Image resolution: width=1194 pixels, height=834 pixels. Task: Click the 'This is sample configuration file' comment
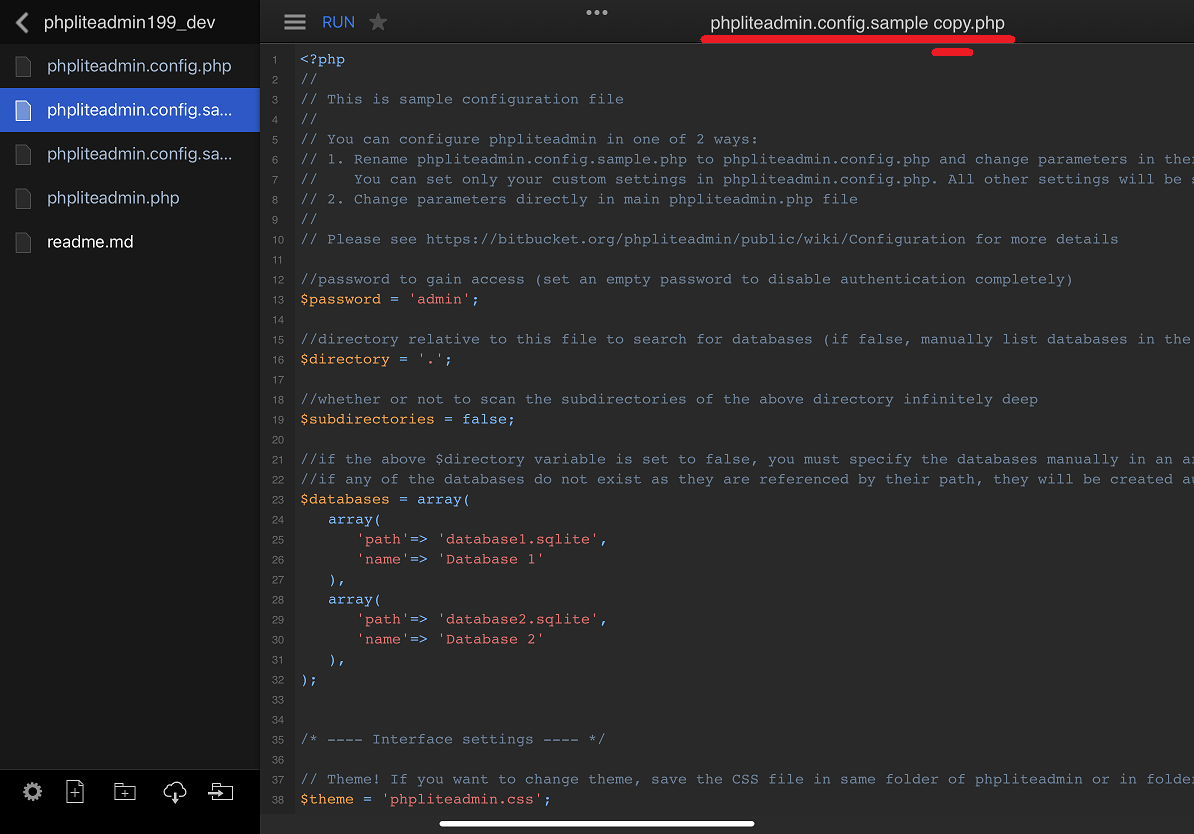(x=461, y=99)
